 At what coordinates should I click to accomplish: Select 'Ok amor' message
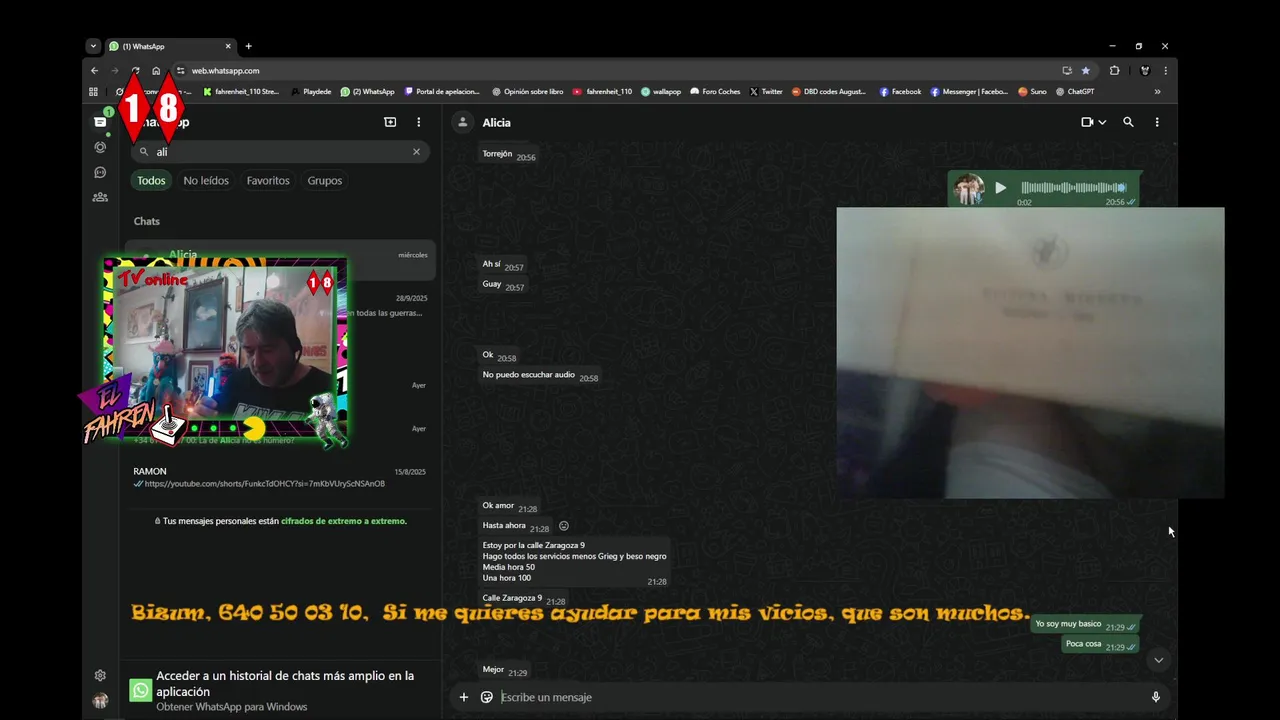510,507
